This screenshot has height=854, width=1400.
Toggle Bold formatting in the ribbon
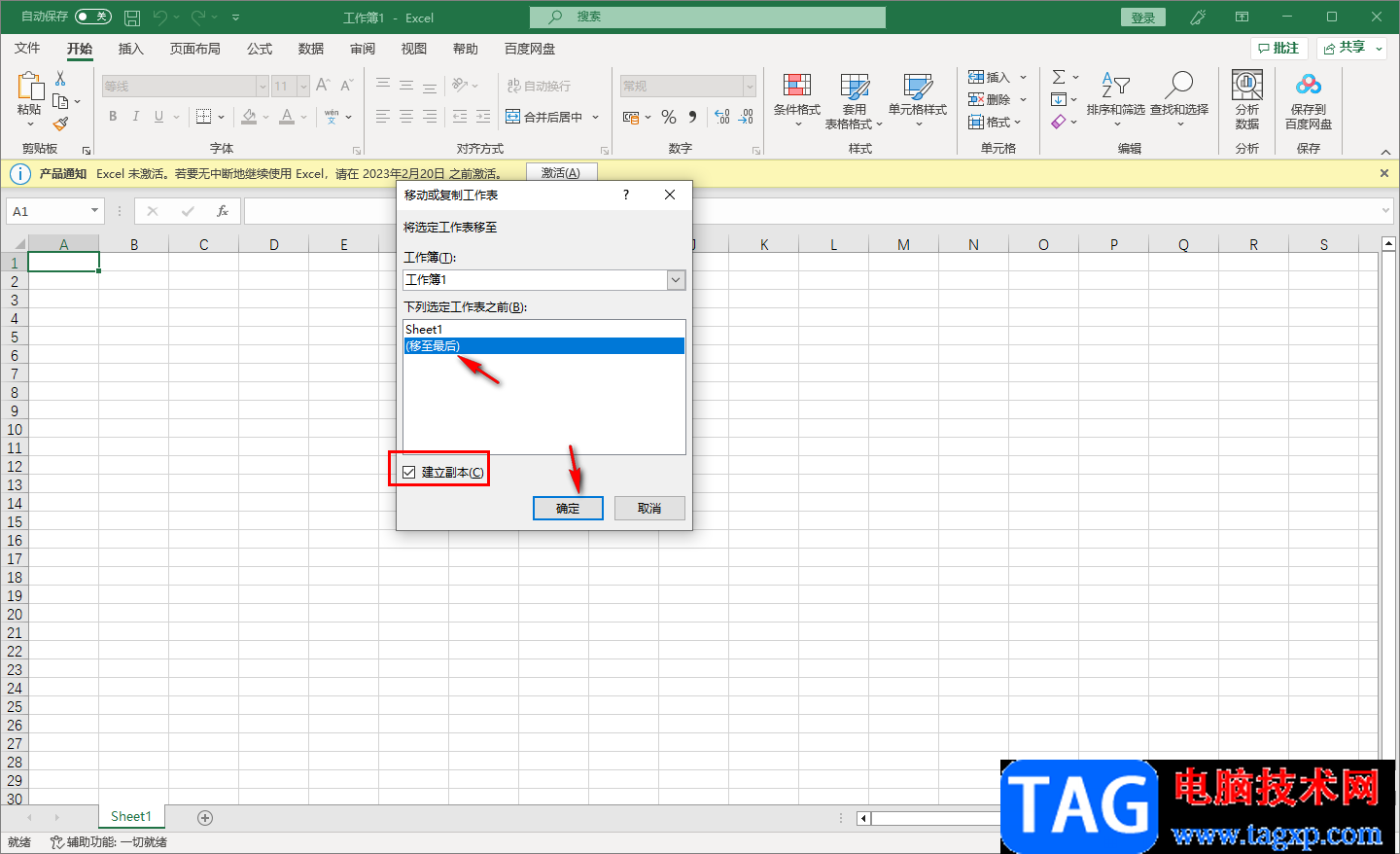(113, 117)
